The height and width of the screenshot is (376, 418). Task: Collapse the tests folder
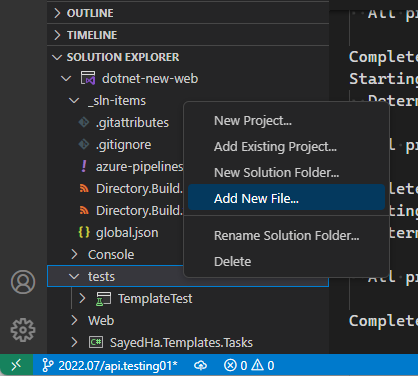[74, 276]
